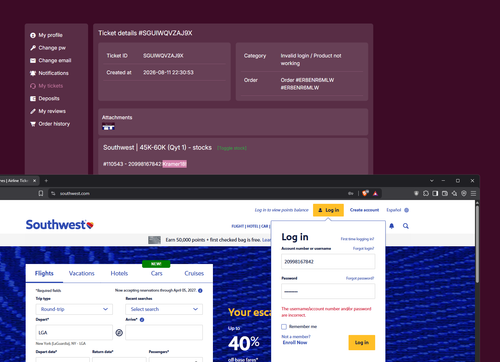Open the browser wallet icon

point(445,193)
